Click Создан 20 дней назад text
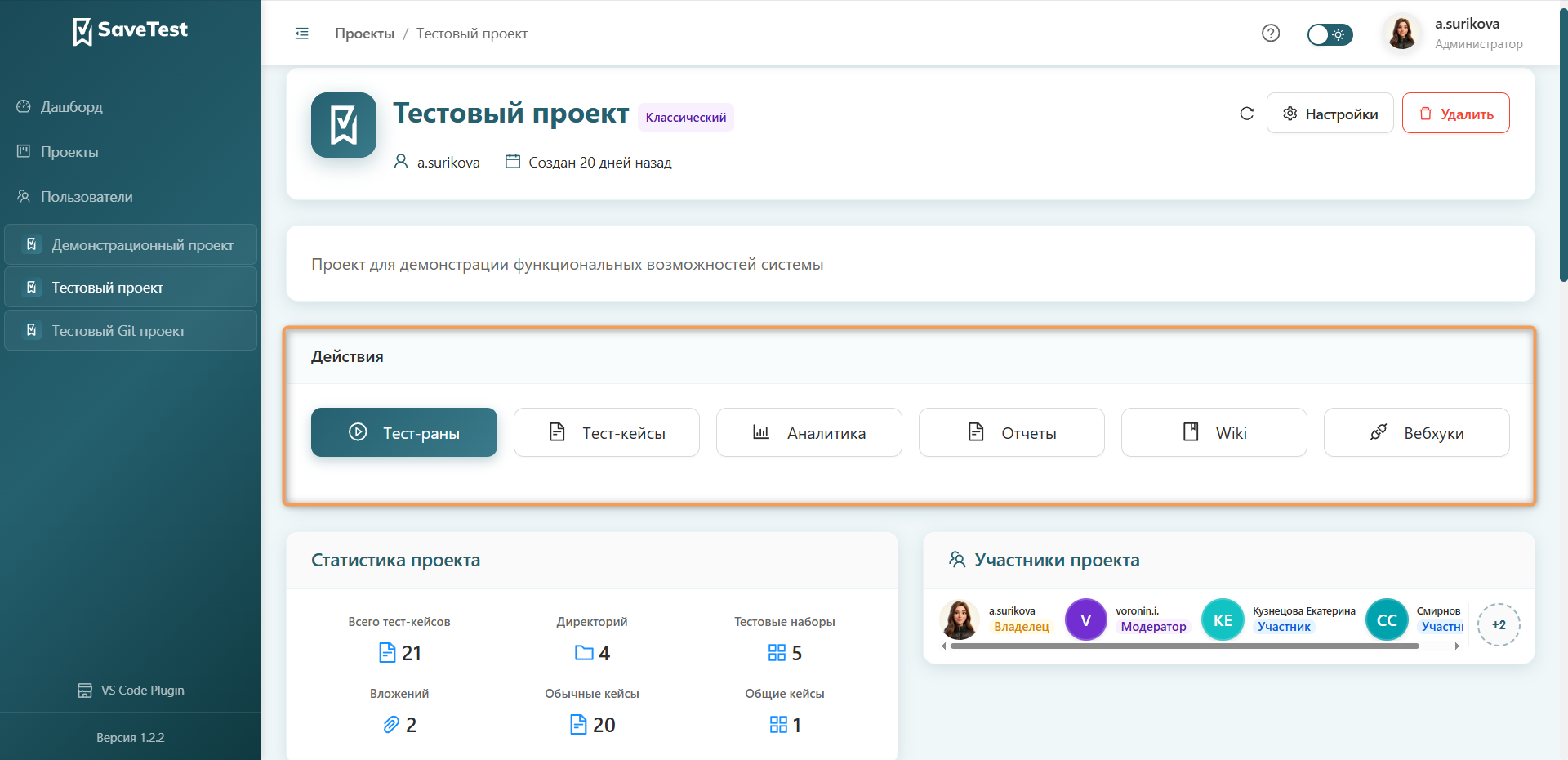Screen dimensions: 1568x760 click(600, 163)
